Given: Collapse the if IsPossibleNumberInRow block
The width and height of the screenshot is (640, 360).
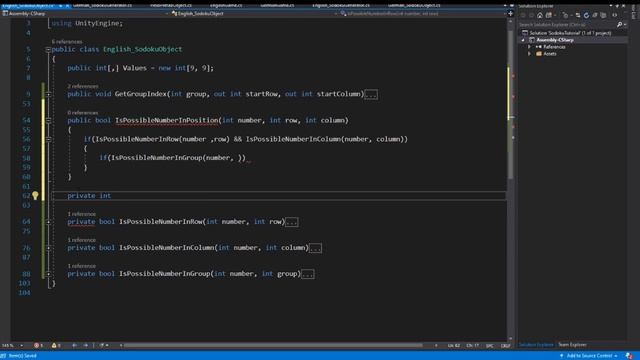Looking at the screenshot, I should (x=48, y=139).
